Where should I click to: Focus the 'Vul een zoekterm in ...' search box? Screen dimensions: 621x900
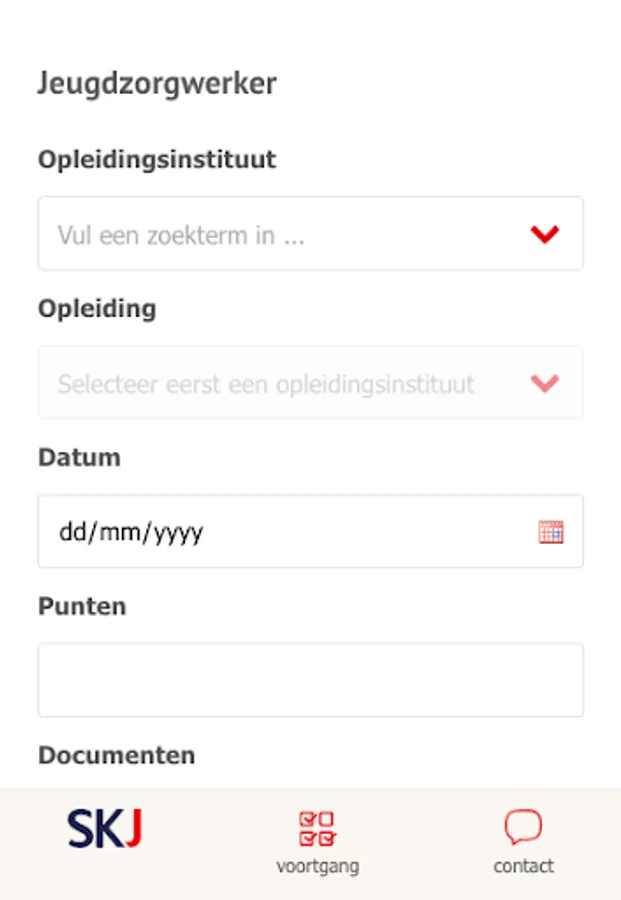click(310, 234)
